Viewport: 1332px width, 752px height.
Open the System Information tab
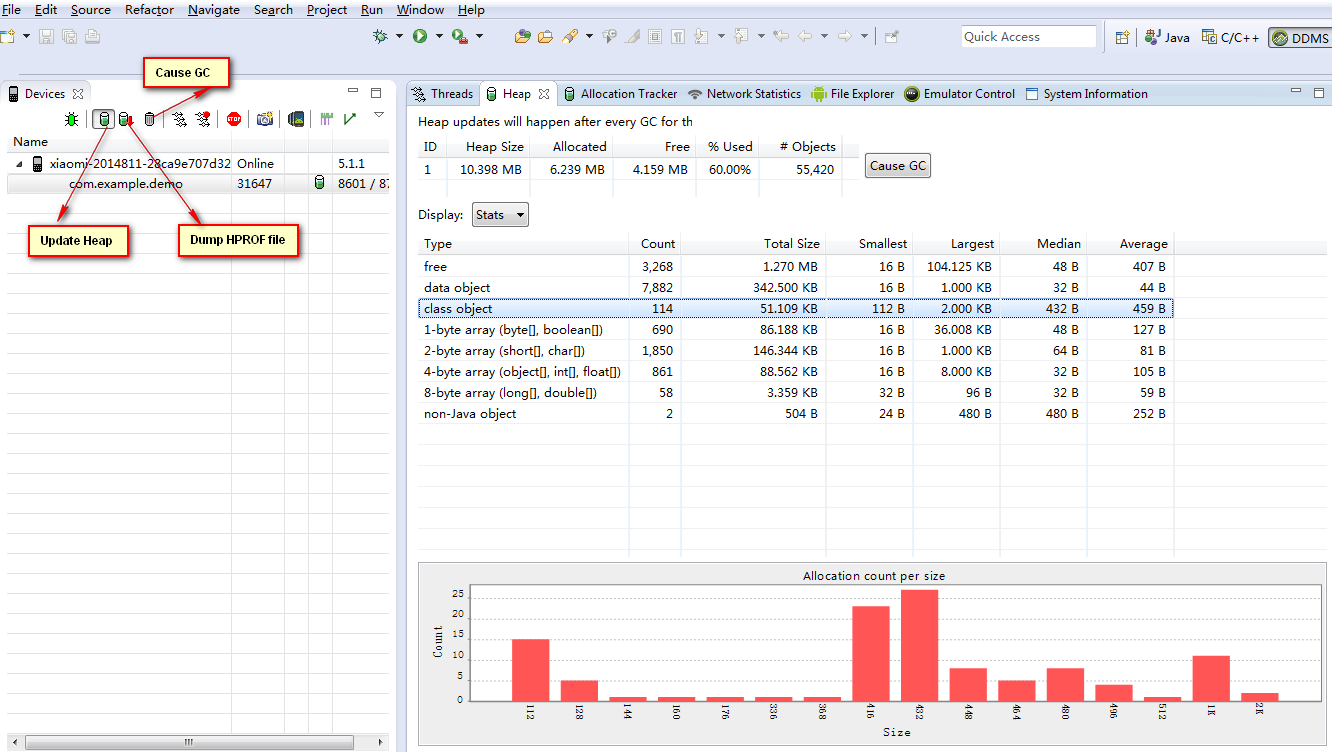tap(1087, 93)
